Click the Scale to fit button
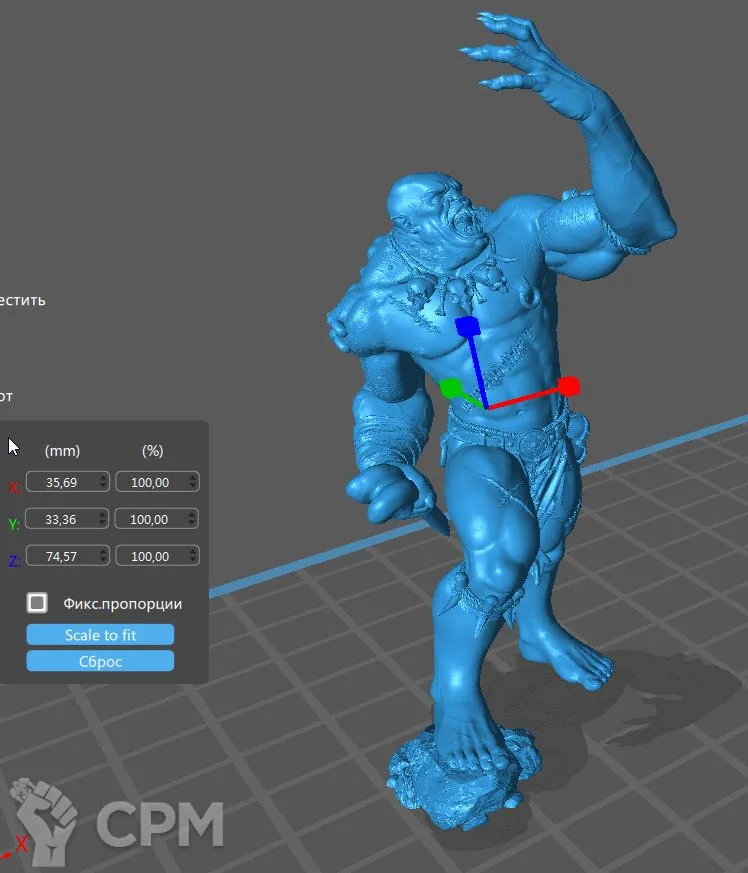 (x=100, y=635)
